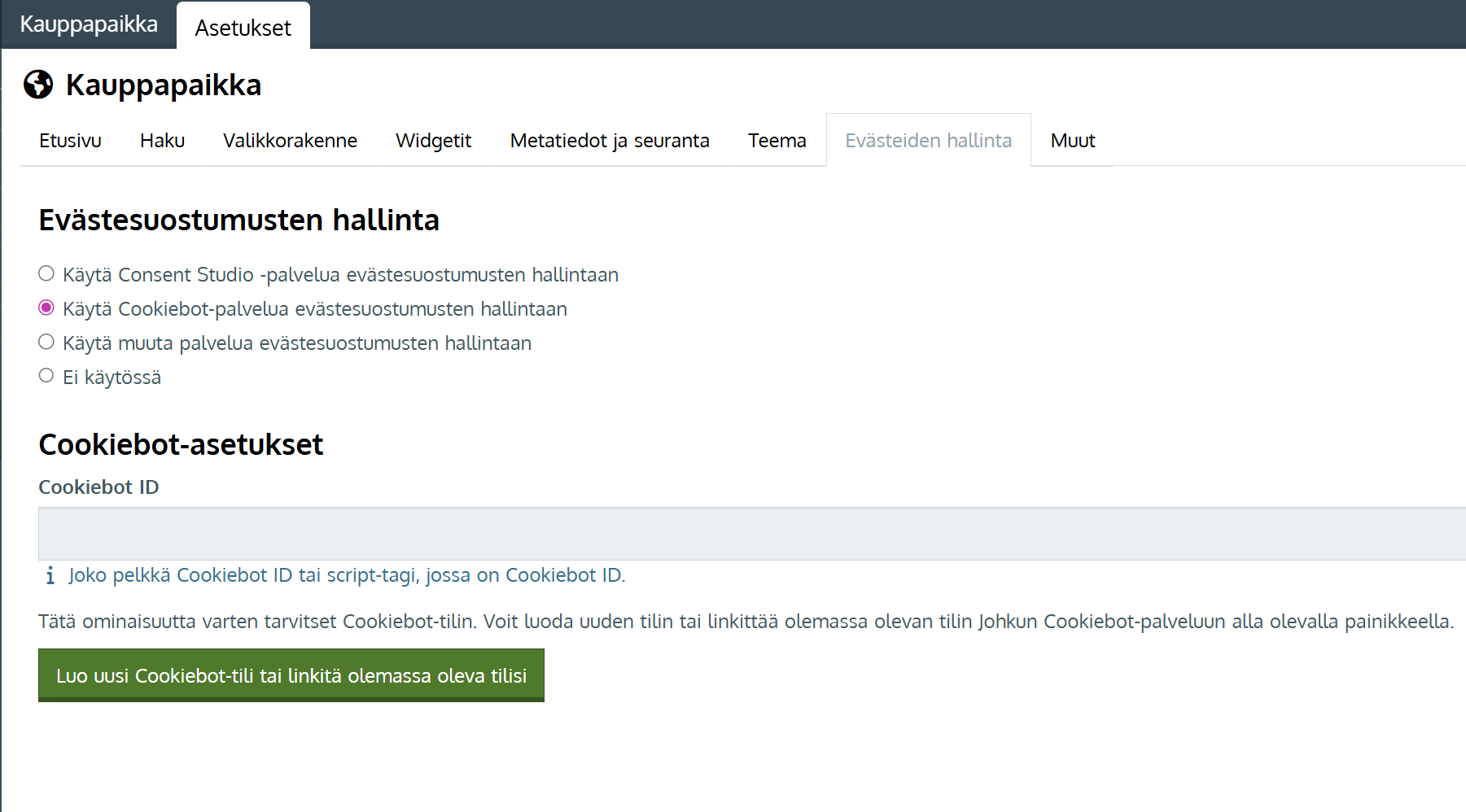Click the 'Joko pelkkä Cookiebot ID' hint text

347,575
